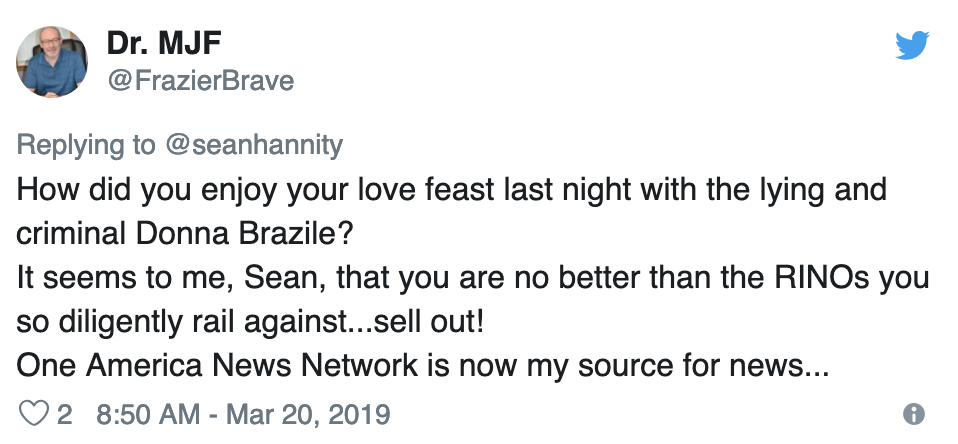Image resolution: width=958 pixels, height=444 pixels.
Task: Click the Dr. MJF profile avatar
Action: pyautogui.click(x=52, y=62)
